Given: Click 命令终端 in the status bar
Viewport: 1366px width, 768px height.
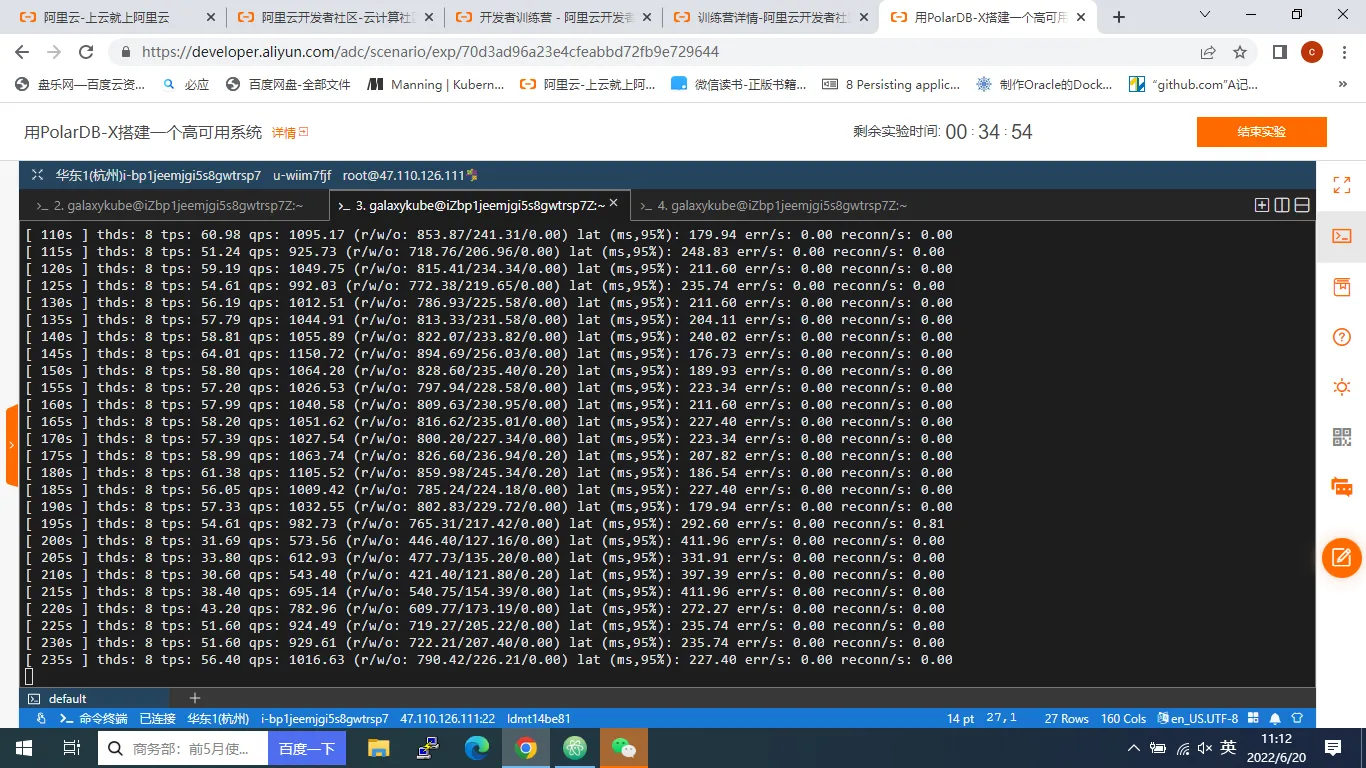Looking at the screenshot, I should point(94,718).
